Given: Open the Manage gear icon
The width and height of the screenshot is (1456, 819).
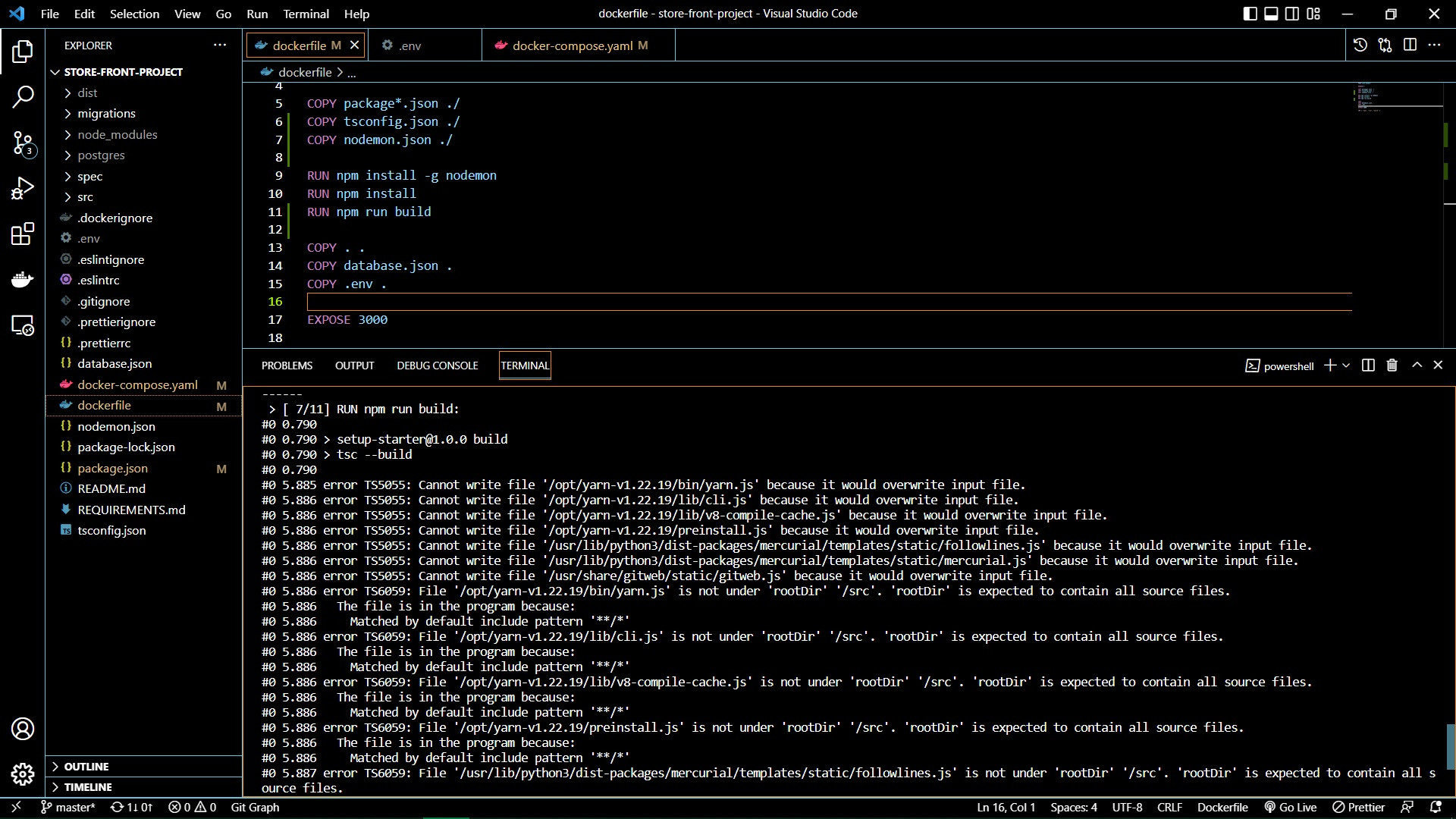Looking at the screenshot, I should pyautogui.click(x=23, y=774).
